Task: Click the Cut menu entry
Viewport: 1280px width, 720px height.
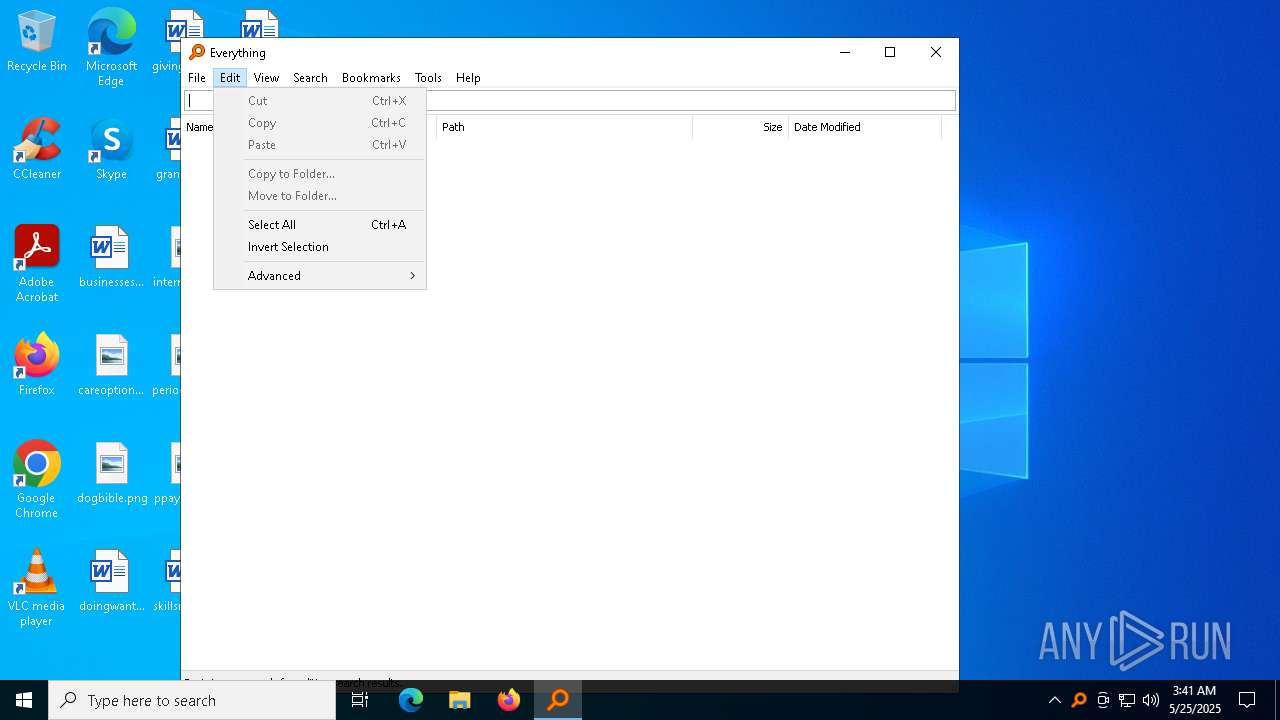Action: tap(320, 101)
